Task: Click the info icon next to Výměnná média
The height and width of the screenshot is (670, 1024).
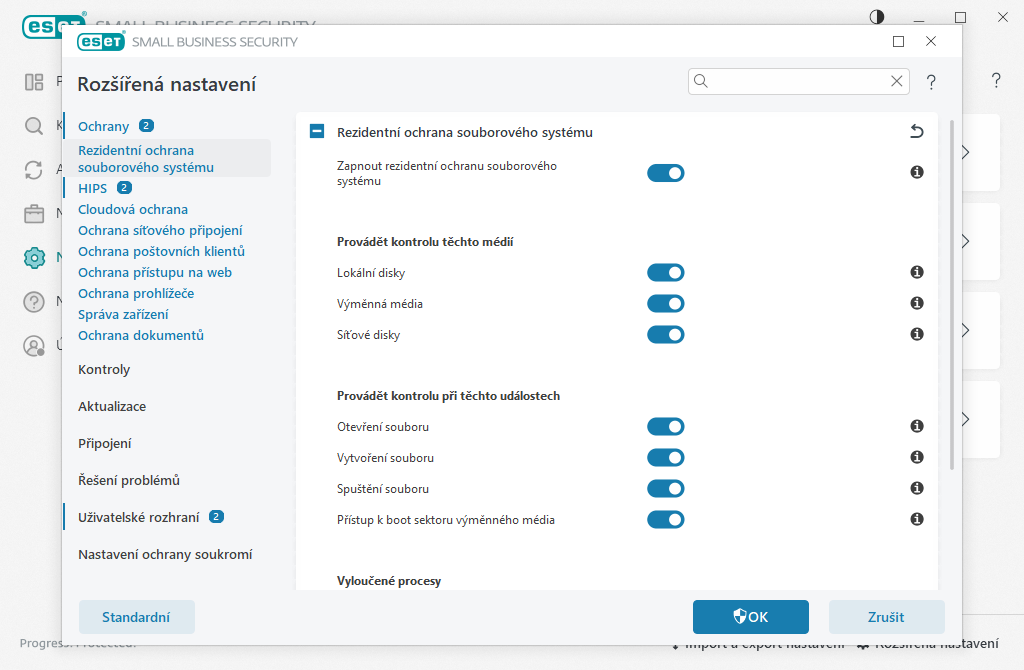Action: [x=916, y=304]
